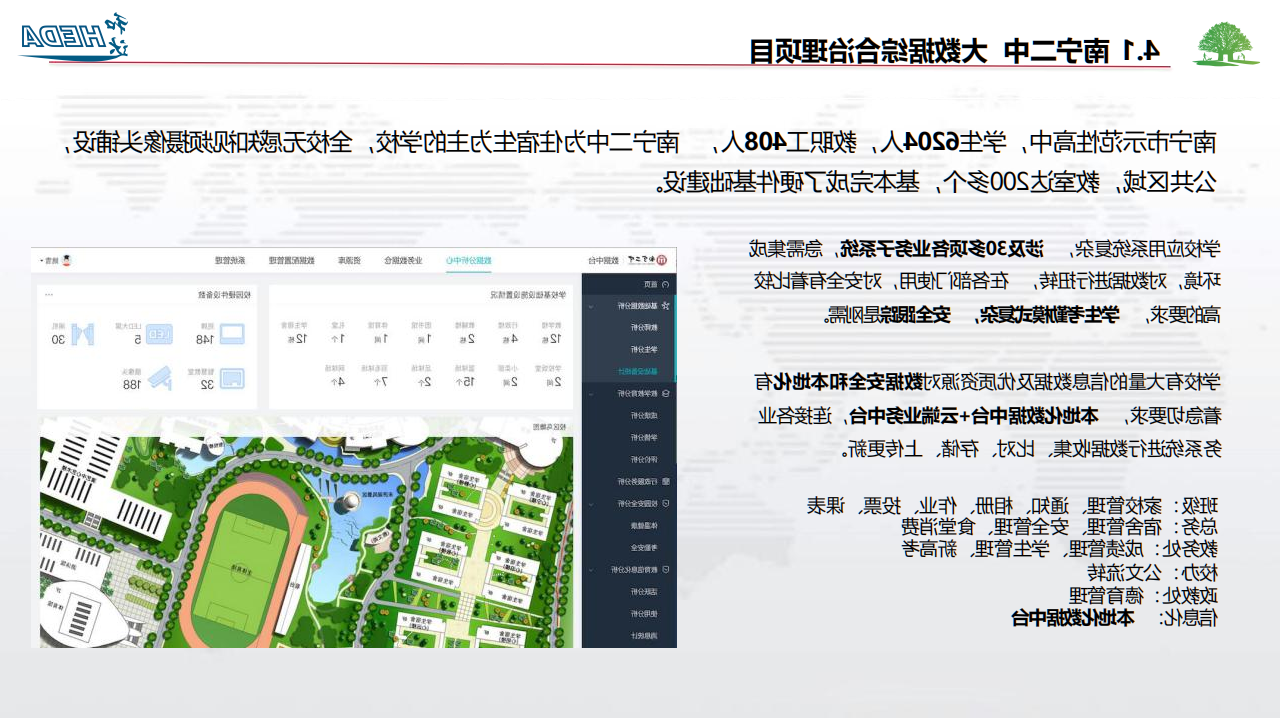
Task: Collapse the 教学教育分析 chevron
Action: (x=591, y=394)
